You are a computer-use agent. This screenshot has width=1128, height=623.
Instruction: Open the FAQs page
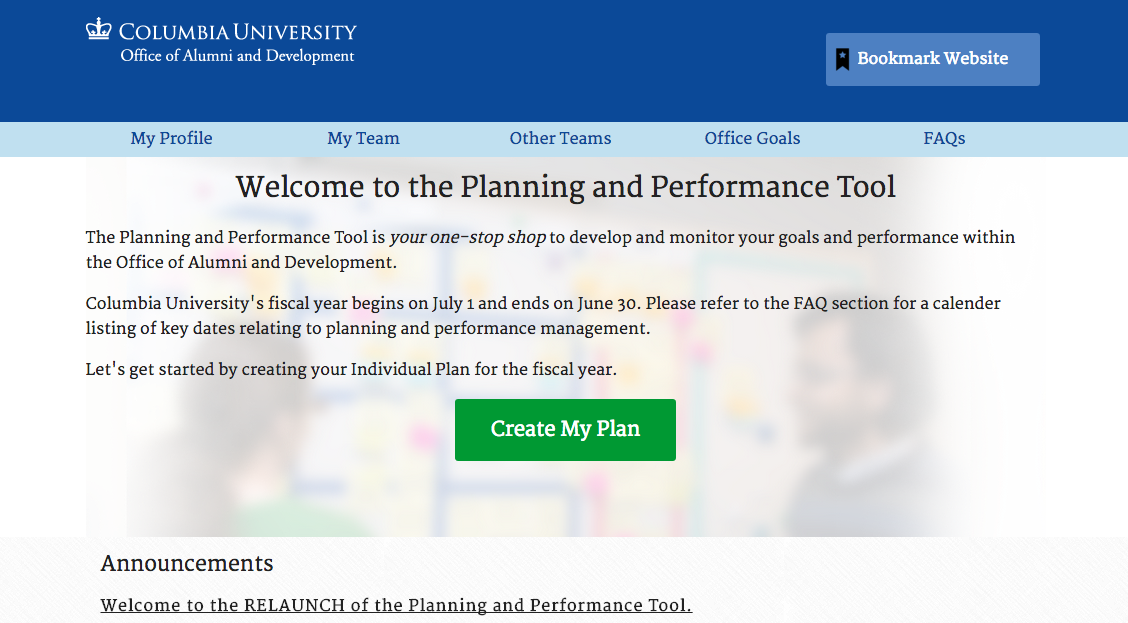tap(945, 138)
